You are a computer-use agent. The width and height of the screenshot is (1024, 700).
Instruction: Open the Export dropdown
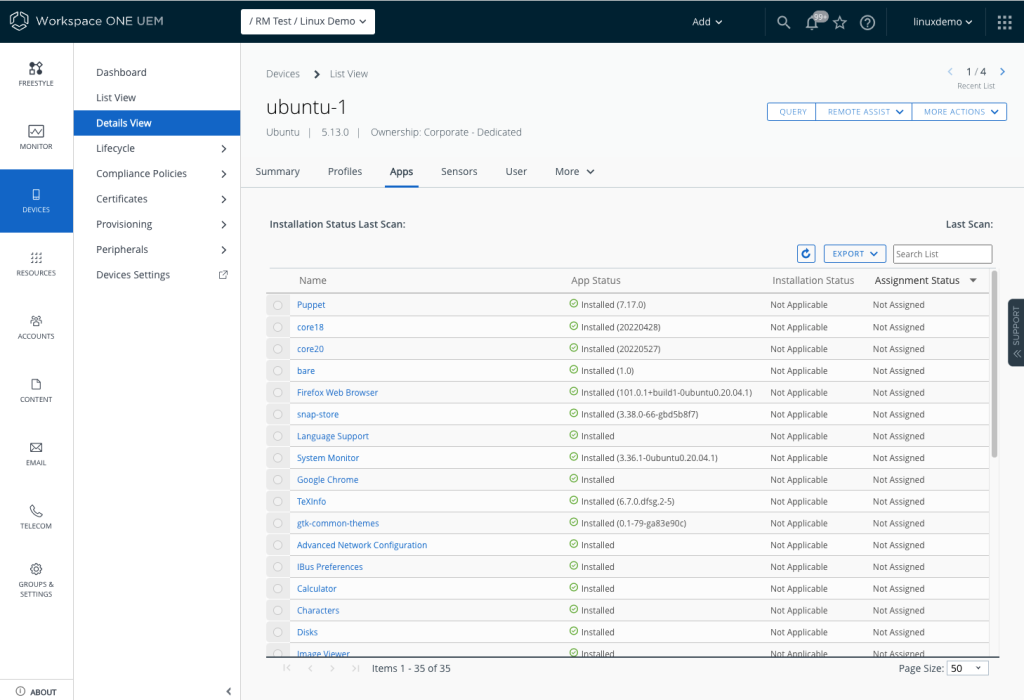coord(855,254)
